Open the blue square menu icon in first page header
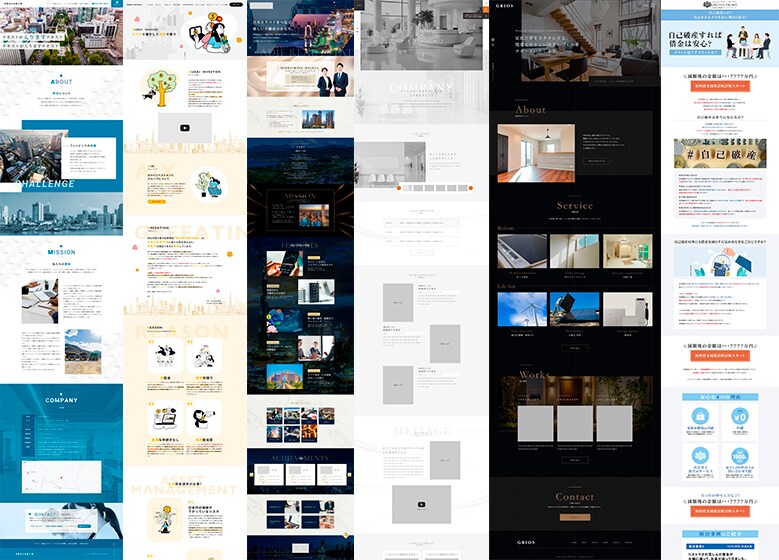 pos(117,3)
